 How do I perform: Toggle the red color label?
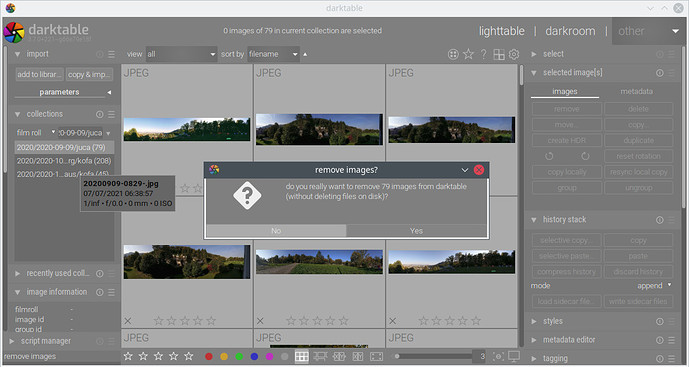tap(209, 356)
